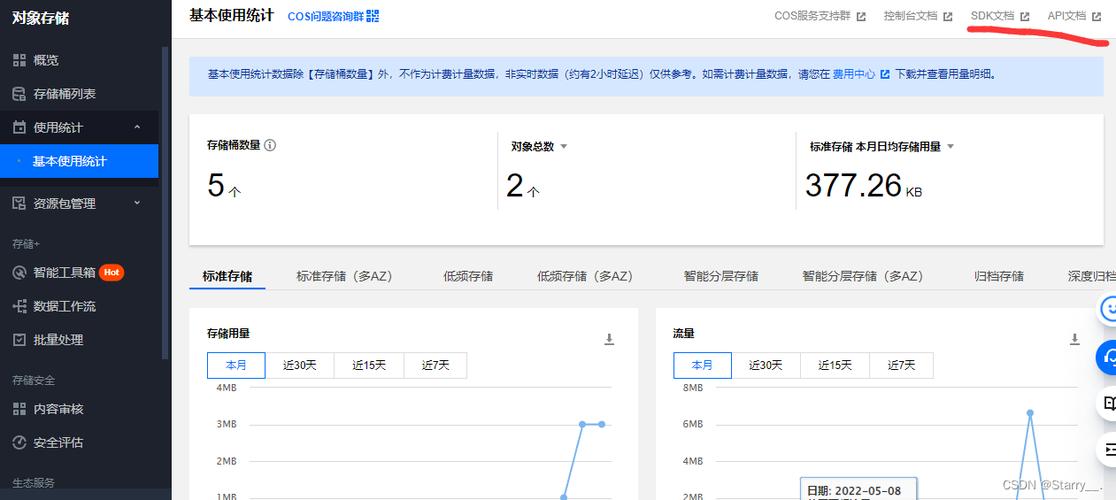Download the 流量 chart data
This screenshot has width=1116, height=500.
pos(1075,339)
